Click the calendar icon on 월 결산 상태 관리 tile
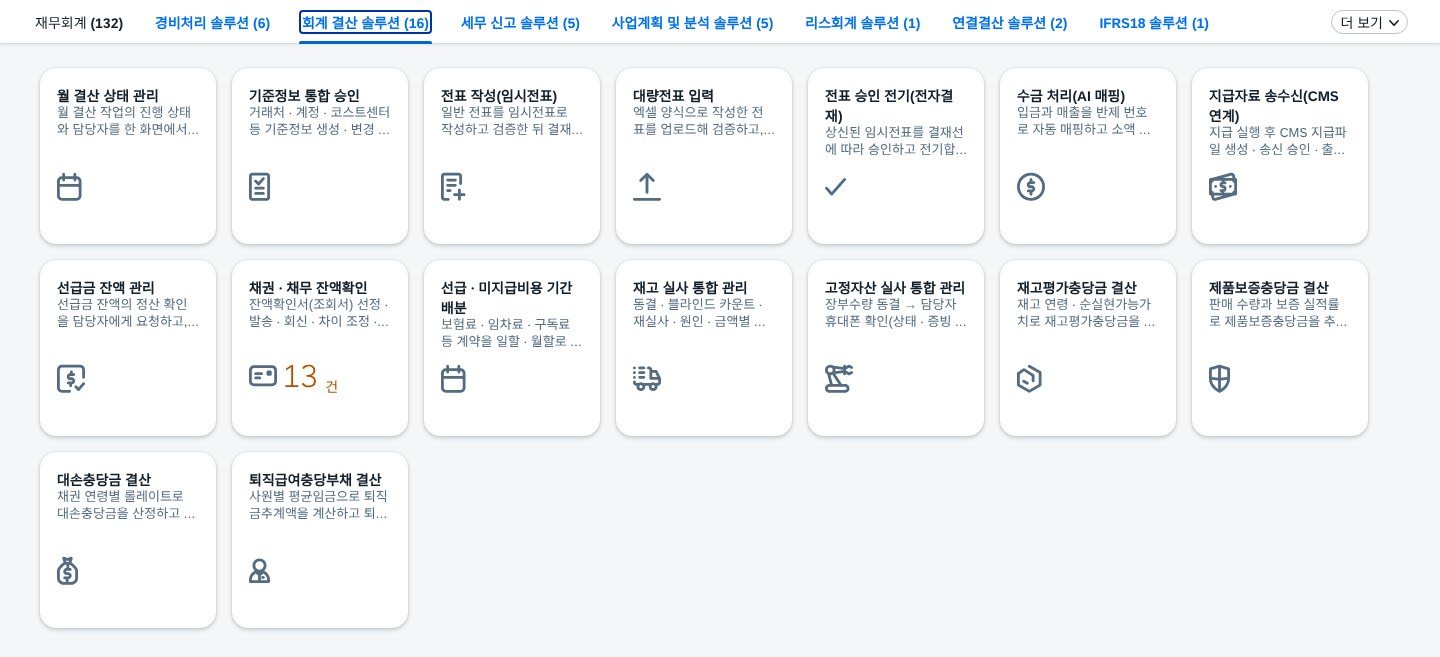The height and width of the screenshot is (657, 1440). point(69,187)
